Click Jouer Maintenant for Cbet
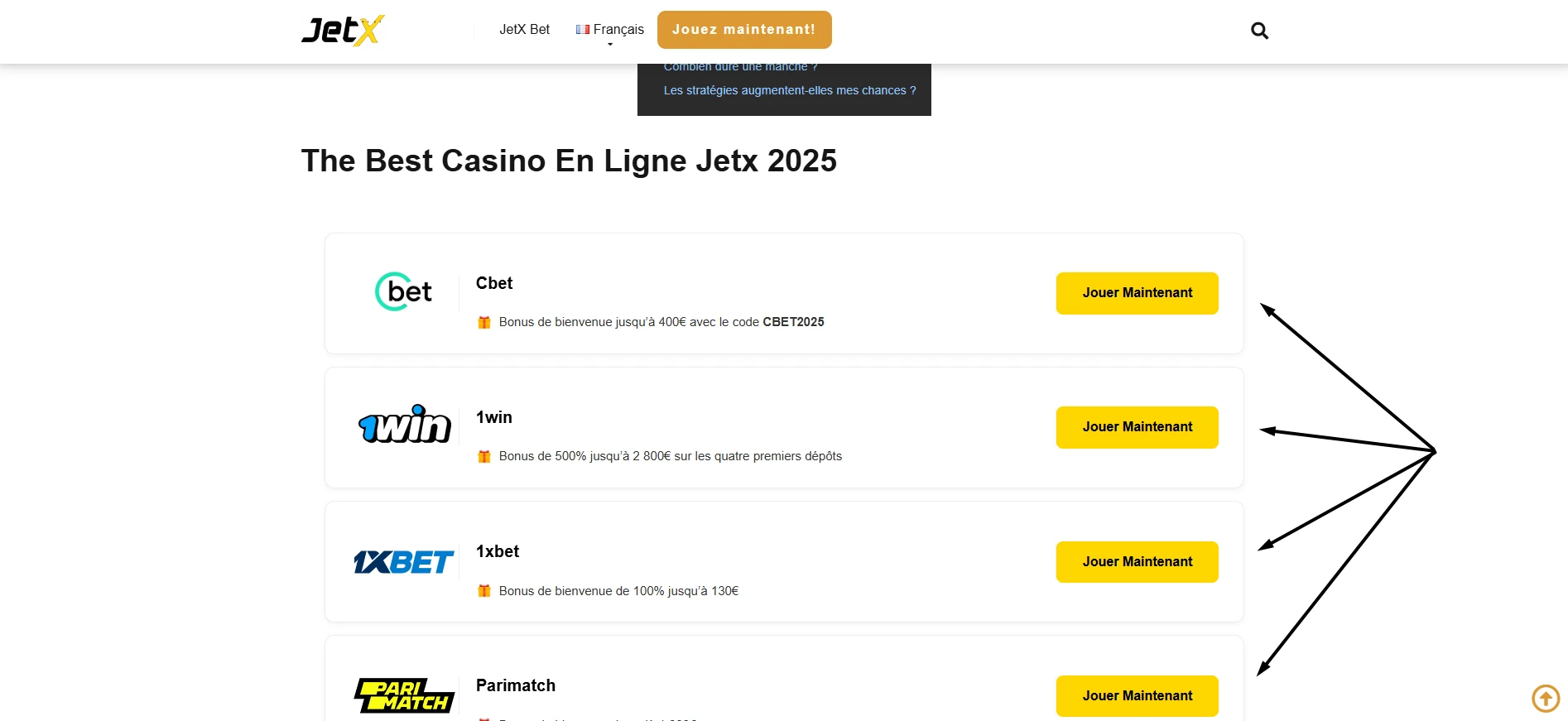This screenshot has width=1568, height=721. click(1136, 292)
